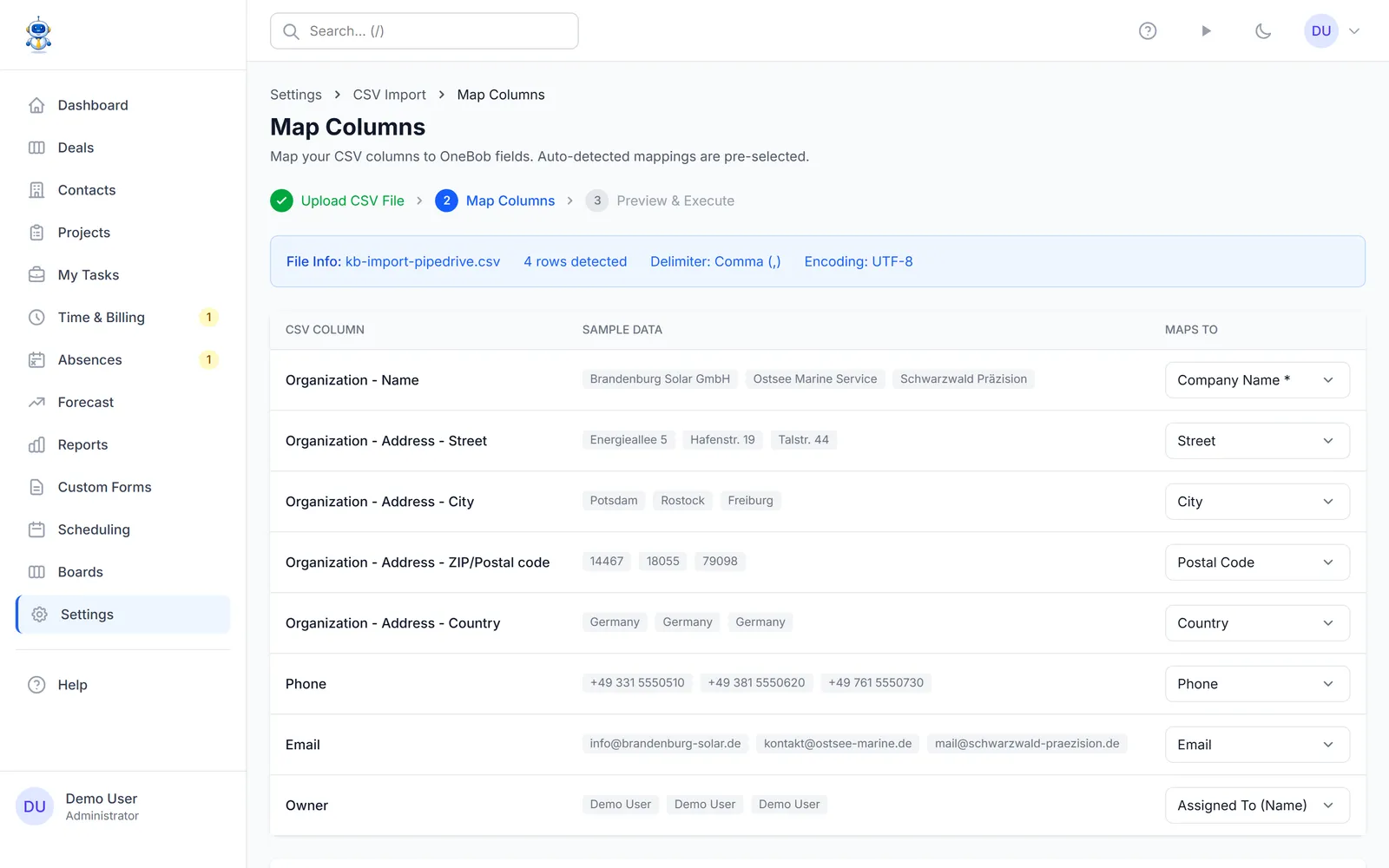Click the grey step 3 circle
Viewport: 1389px width, 868px height.
point(597,201)
